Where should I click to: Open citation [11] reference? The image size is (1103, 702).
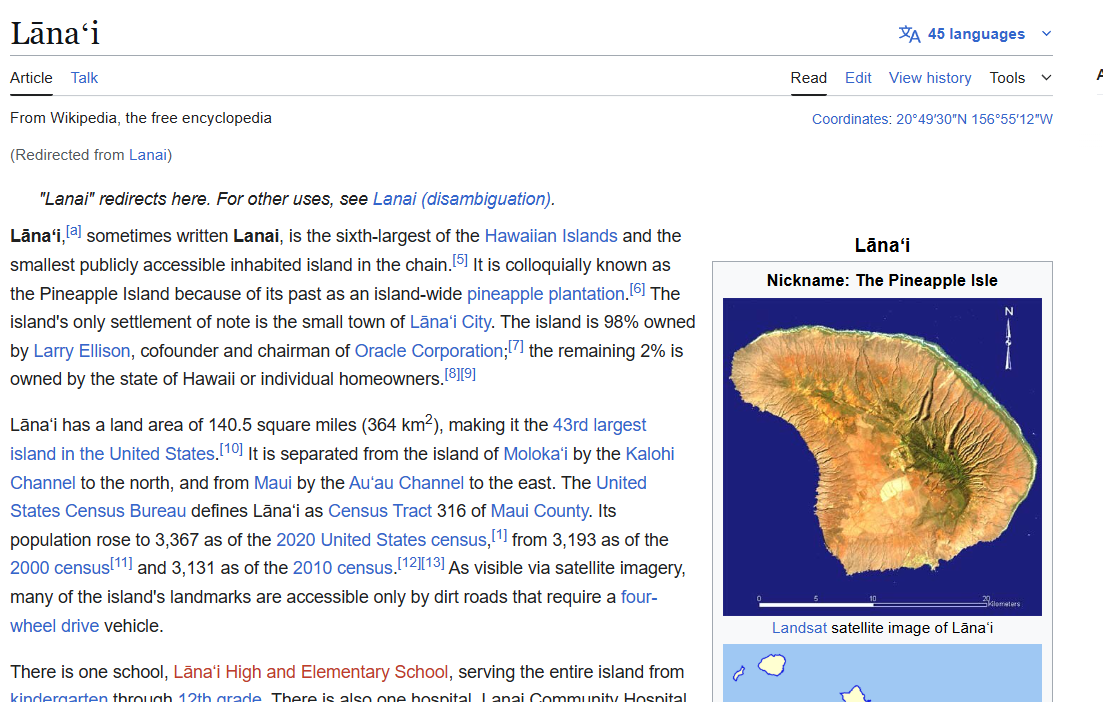pyautogui.click(x=121, y=563)
